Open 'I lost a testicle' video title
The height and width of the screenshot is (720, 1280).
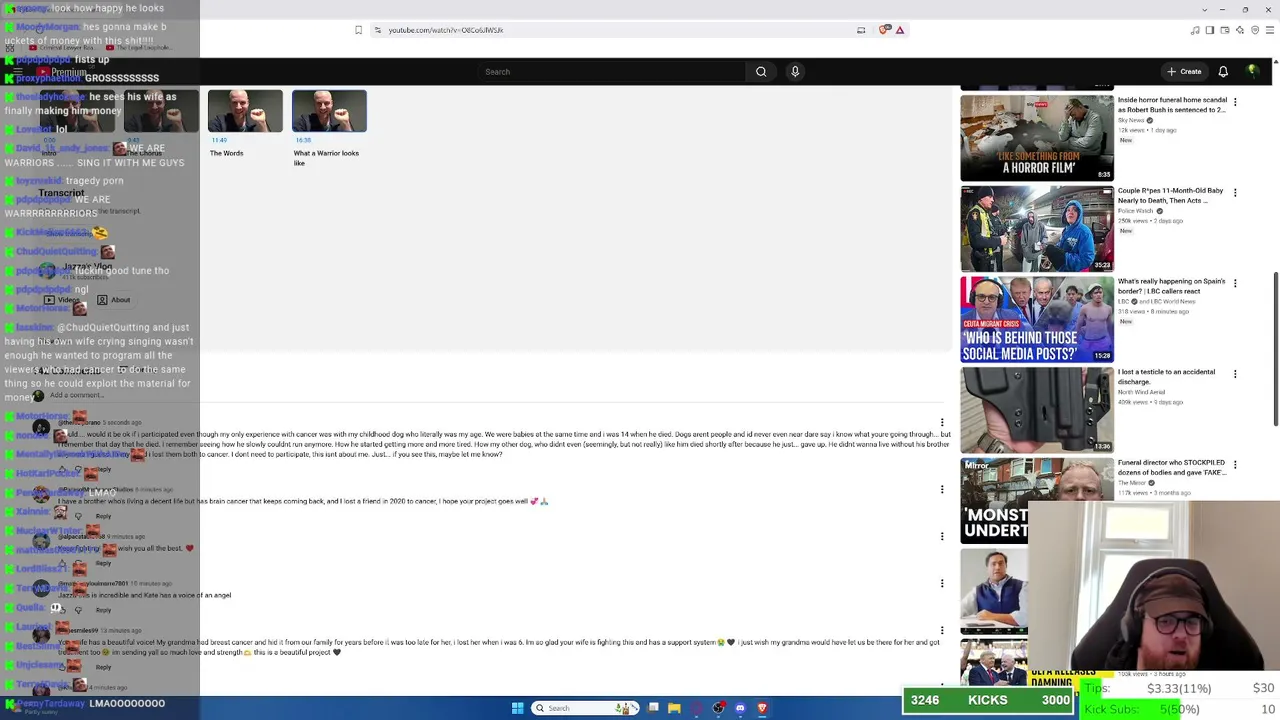click(1167, 377)
